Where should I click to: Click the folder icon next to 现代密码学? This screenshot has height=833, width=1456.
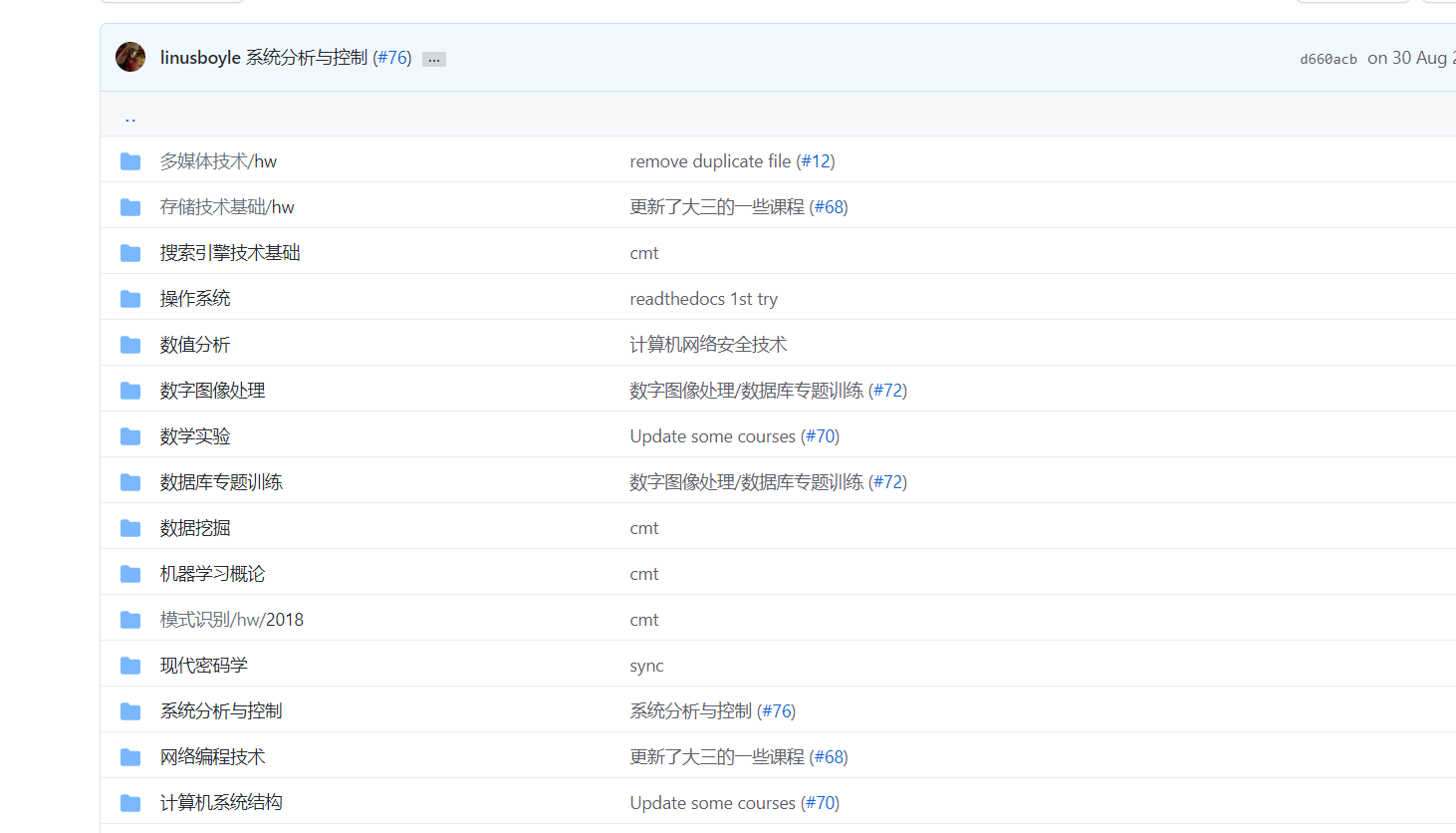point(130,665)
